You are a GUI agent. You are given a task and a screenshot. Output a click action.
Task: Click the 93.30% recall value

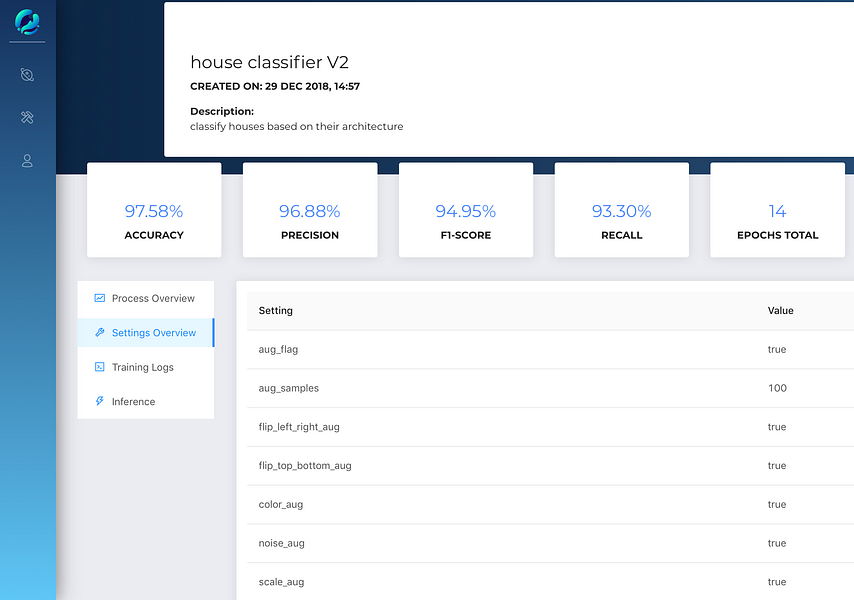click(x=621, y=211)
